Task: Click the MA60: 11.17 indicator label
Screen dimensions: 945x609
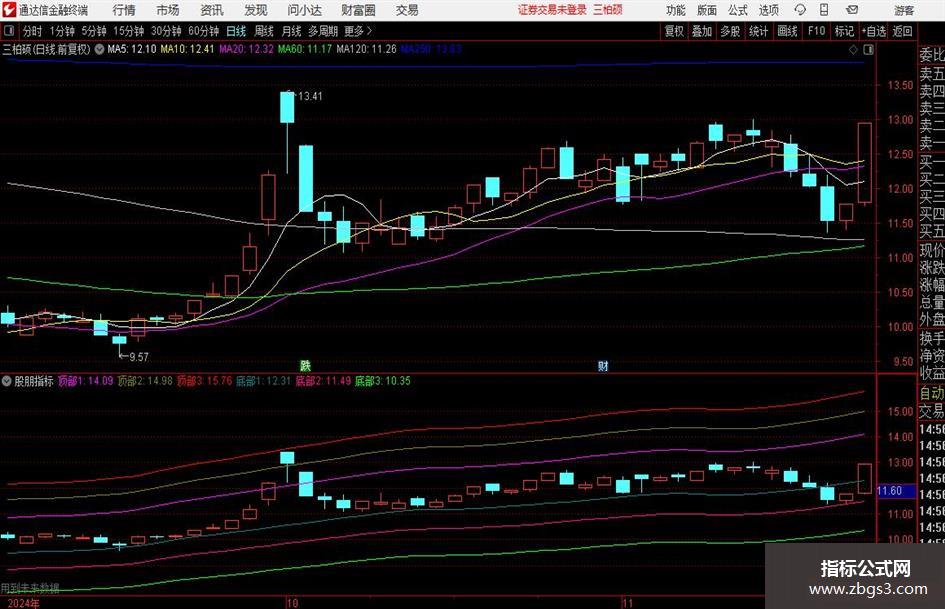Action: 304,49
